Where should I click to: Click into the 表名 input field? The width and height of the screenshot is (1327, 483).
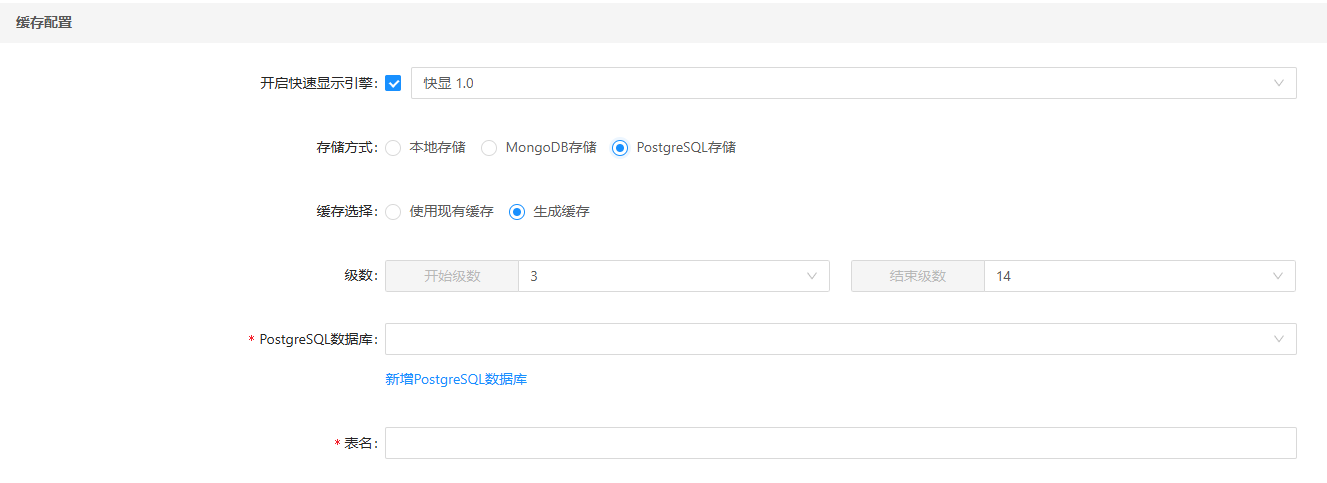(x=840, y=443)
